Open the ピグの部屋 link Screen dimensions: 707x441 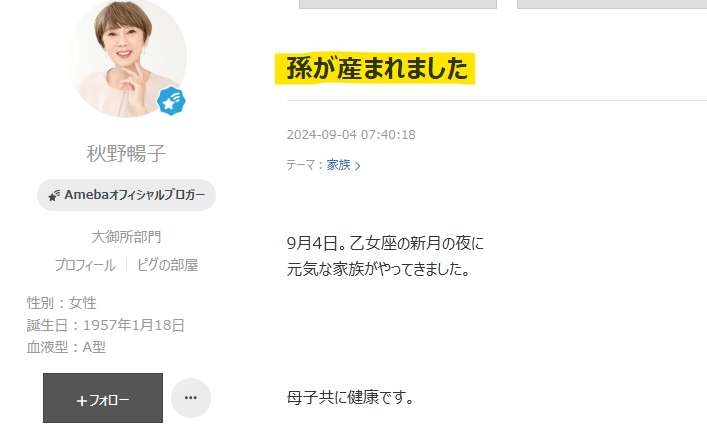coord(167,265)
